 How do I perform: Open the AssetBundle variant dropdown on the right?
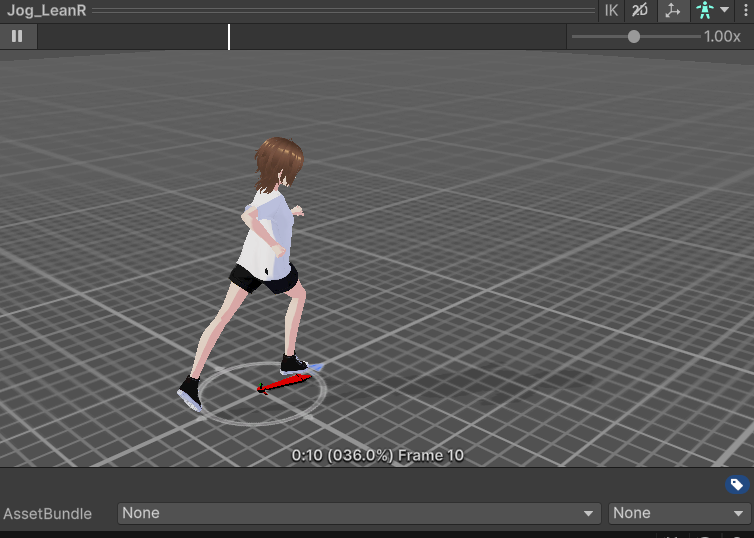tap(678, 513)
